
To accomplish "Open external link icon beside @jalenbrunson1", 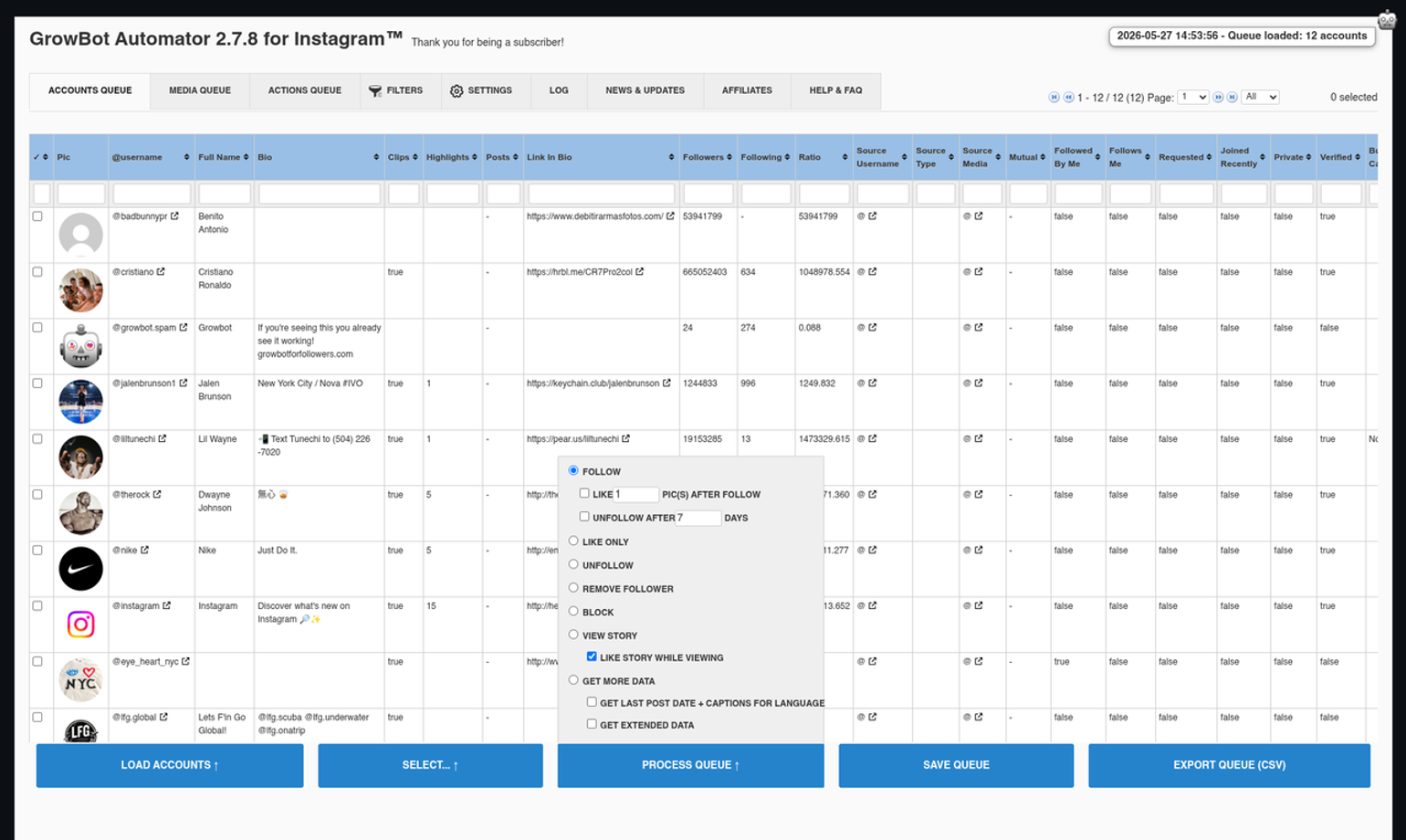I will pos(184,383).
